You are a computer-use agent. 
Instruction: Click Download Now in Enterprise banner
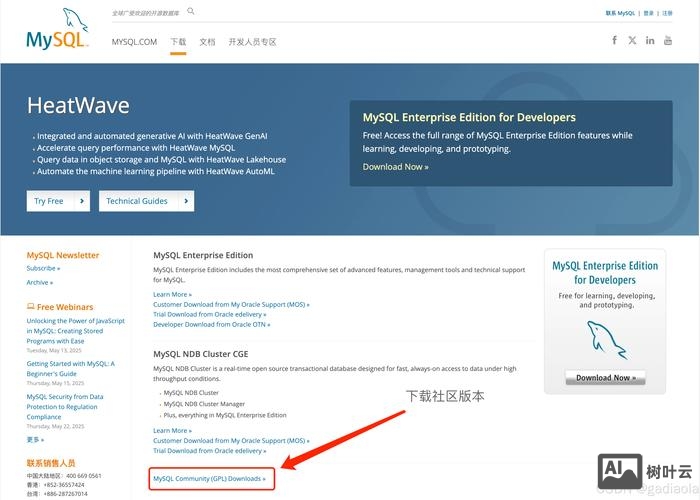[396, 167]
